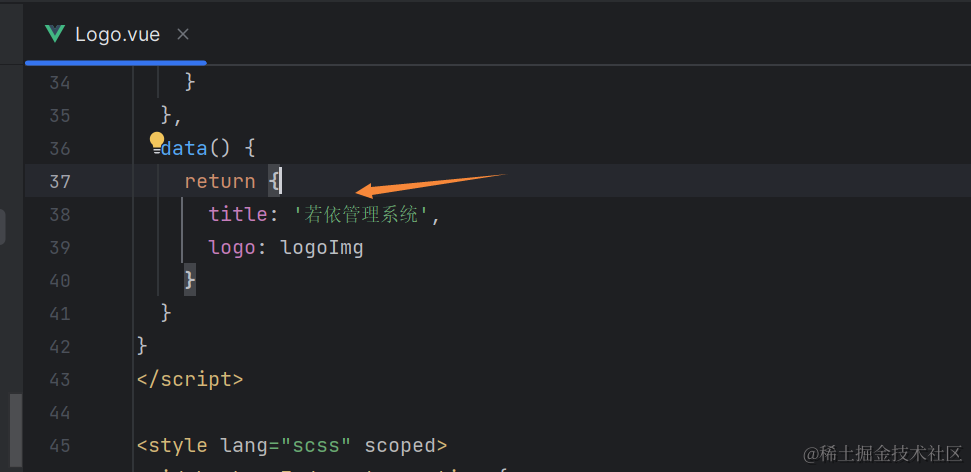Close the Logo.vue tab

click(183, 35)
